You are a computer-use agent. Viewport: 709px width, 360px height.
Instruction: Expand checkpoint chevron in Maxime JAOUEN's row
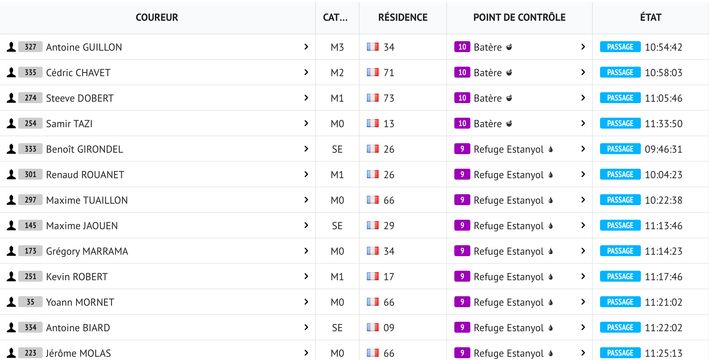[583, 225]
